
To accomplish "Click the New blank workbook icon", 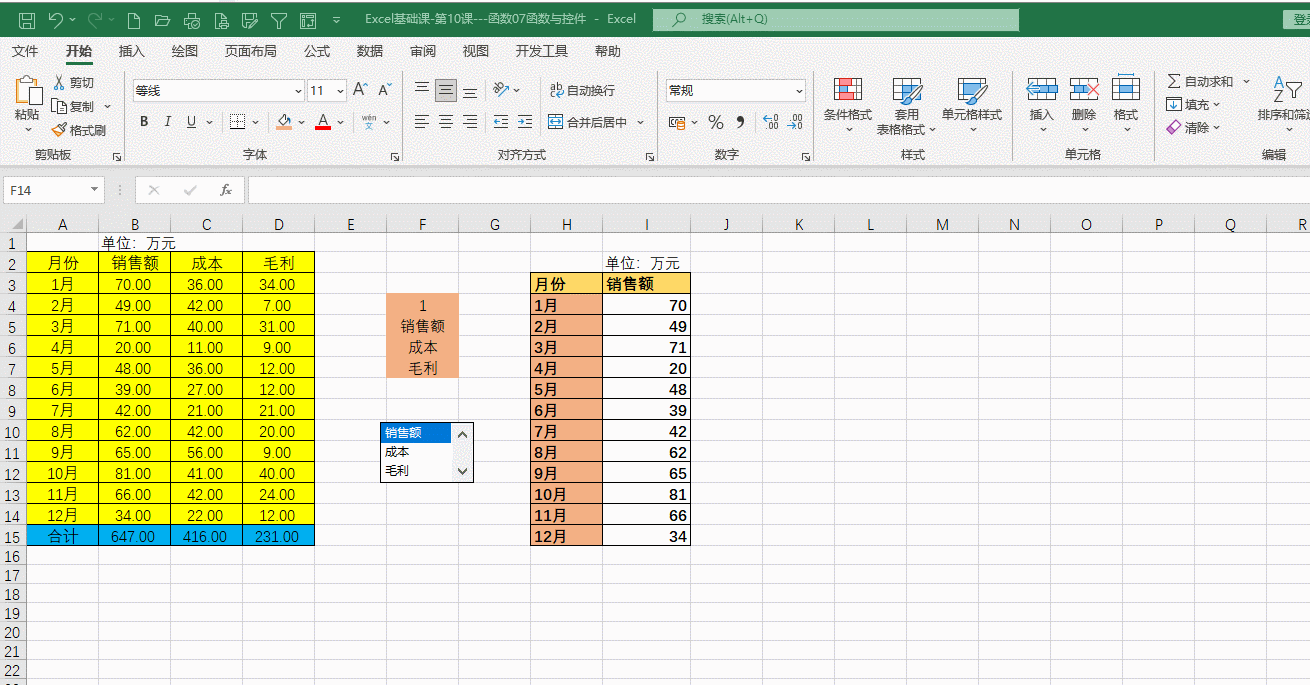I will coord(134,19).
